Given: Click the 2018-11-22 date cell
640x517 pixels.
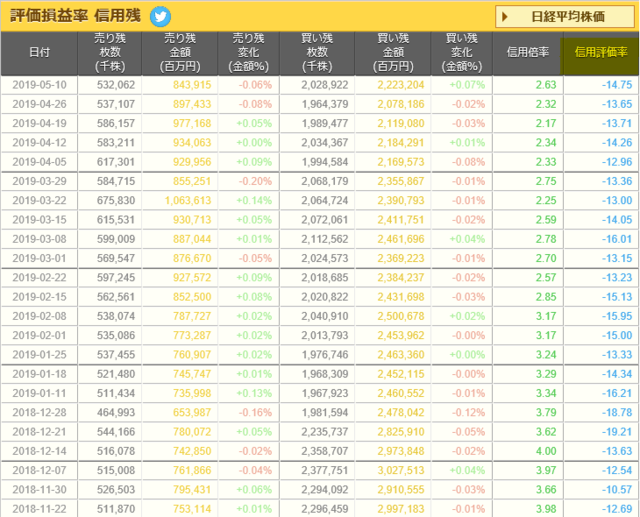Looking at the screenshot, I should [x=40, y=508].
